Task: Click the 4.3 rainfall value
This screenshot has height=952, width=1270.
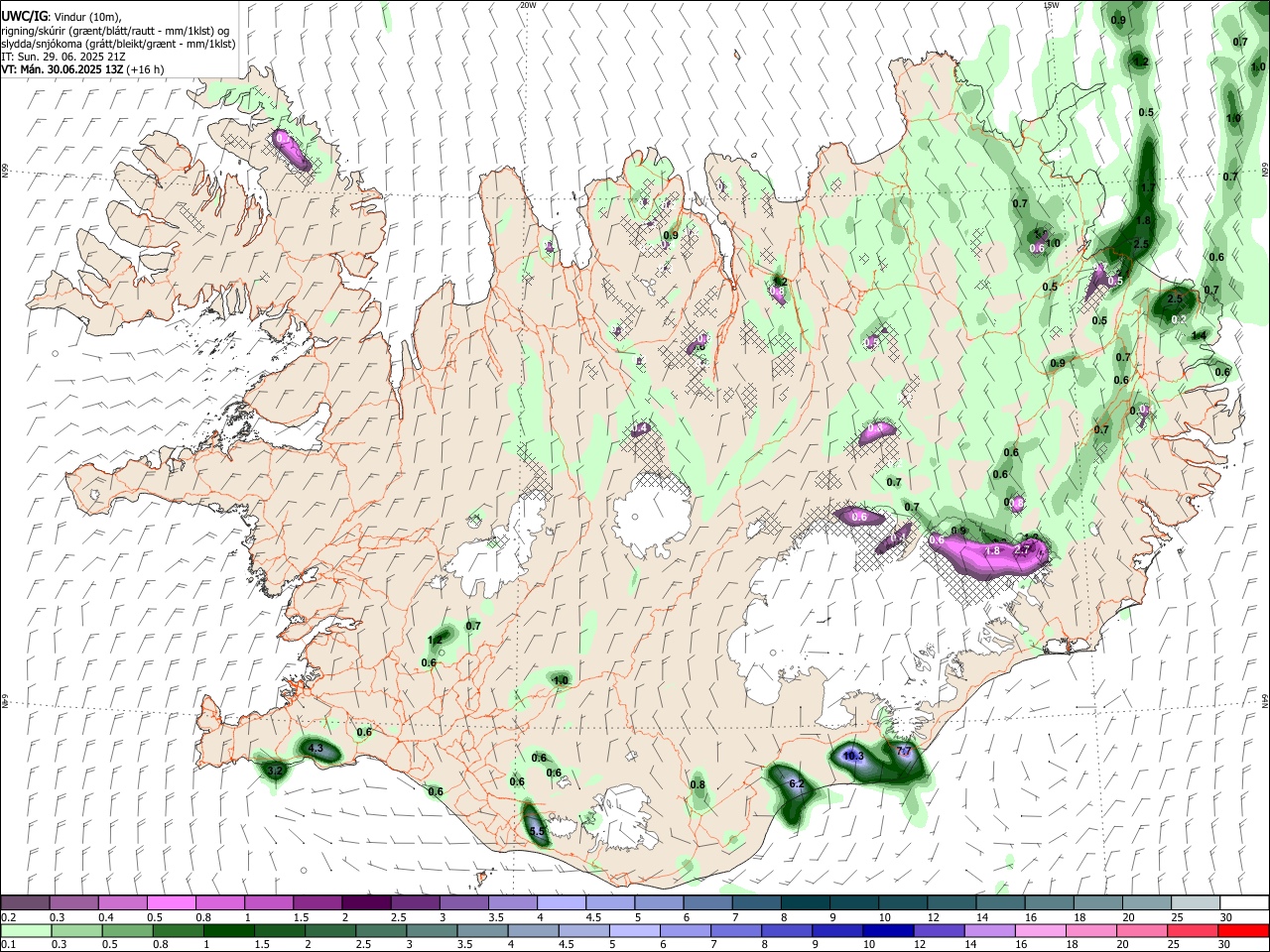Action: (317, 748)
